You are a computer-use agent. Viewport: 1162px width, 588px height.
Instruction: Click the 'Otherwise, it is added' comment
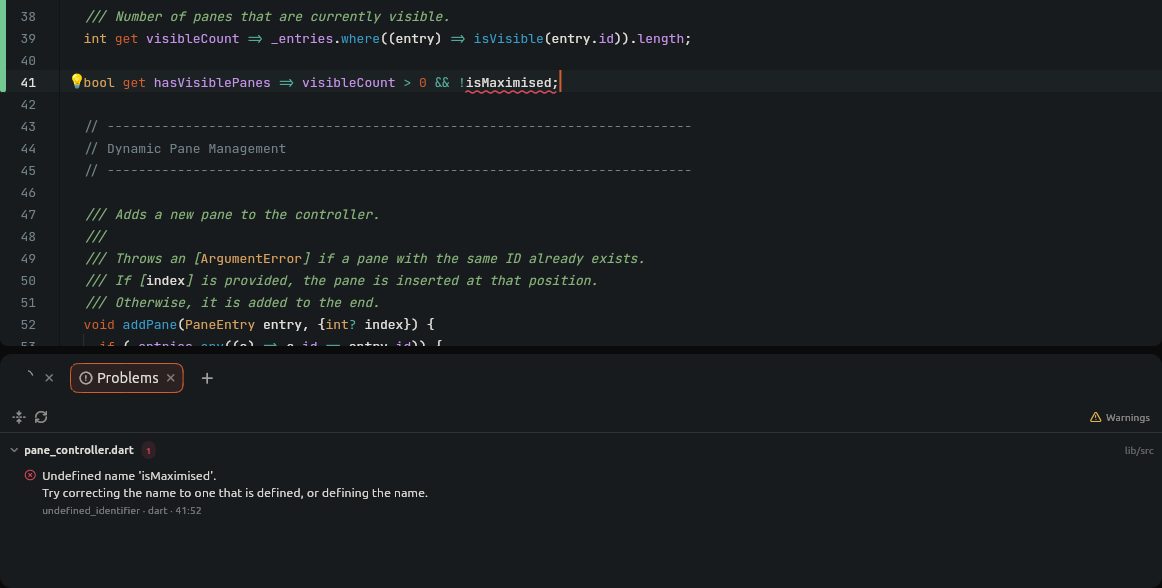(233, 302)
